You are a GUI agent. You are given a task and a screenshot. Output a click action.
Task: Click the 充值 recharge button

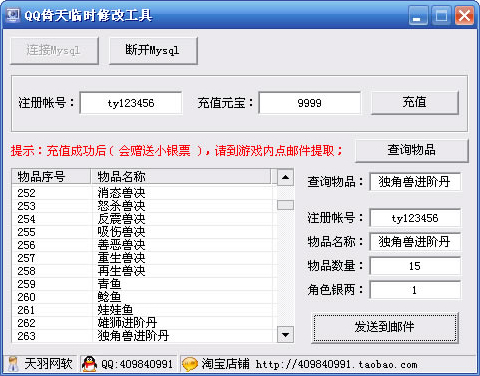pos(415,102)
